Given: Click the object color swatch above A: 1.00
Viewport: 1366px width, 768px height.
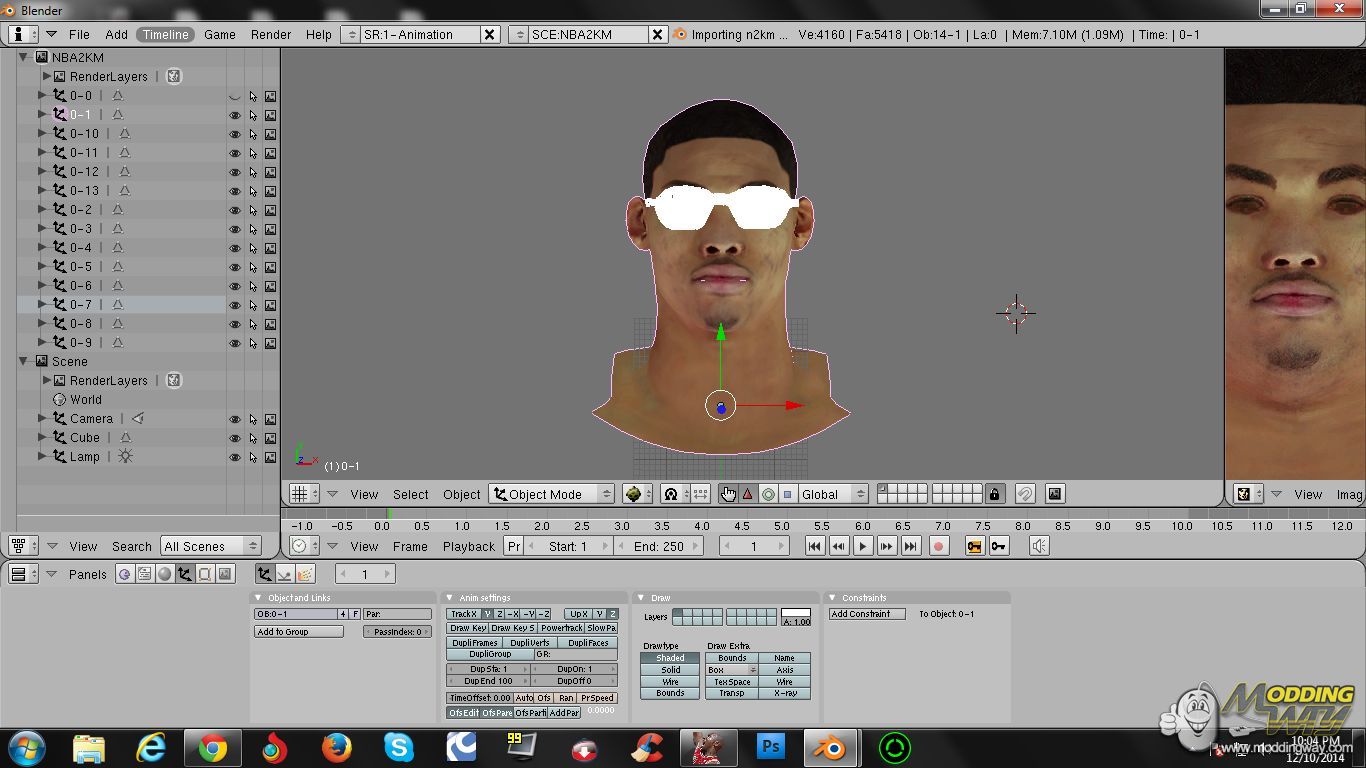Looking at the screenshot, I should point(796,612).
